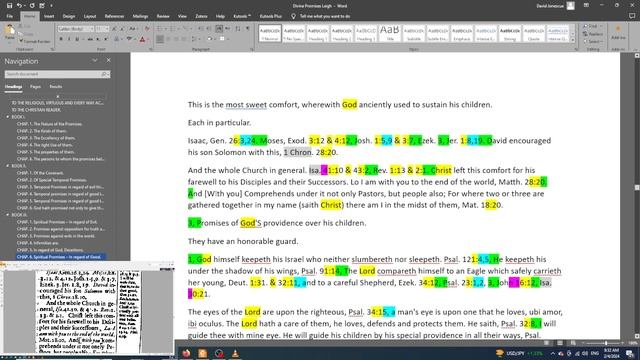Switch to Web Layout view in the status bar
Viewport: 640px width, 360px height.
click(x=573, y=343)
